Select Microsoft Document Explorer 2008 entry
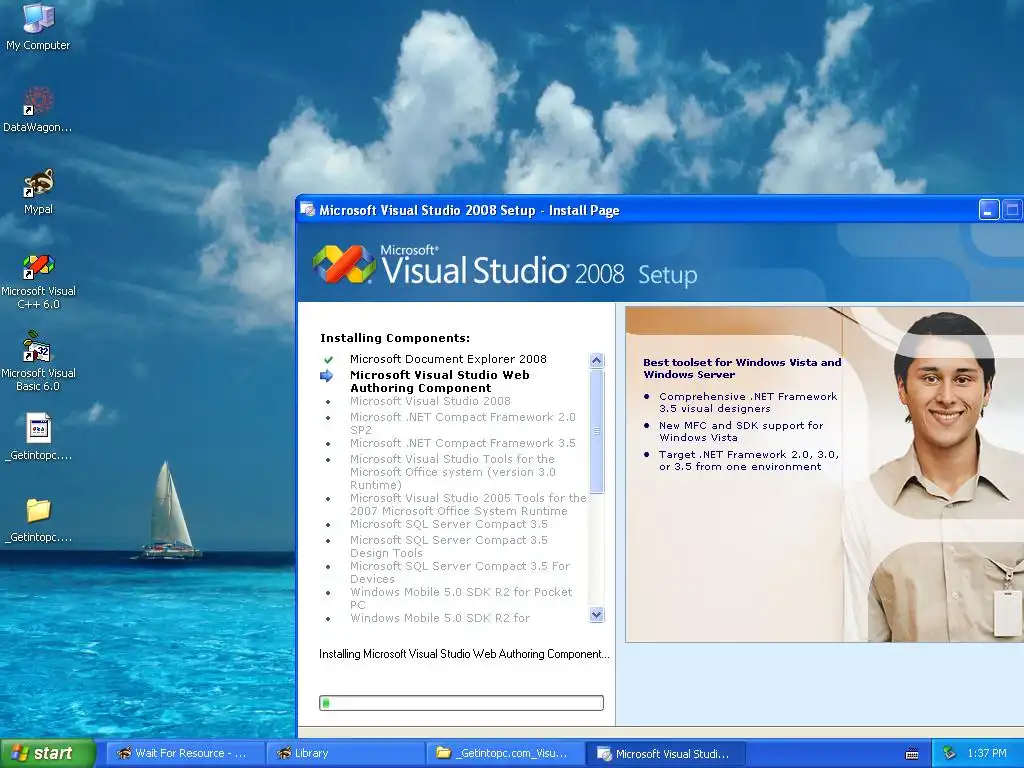The image size is (1024, 768). click(448, 359)
